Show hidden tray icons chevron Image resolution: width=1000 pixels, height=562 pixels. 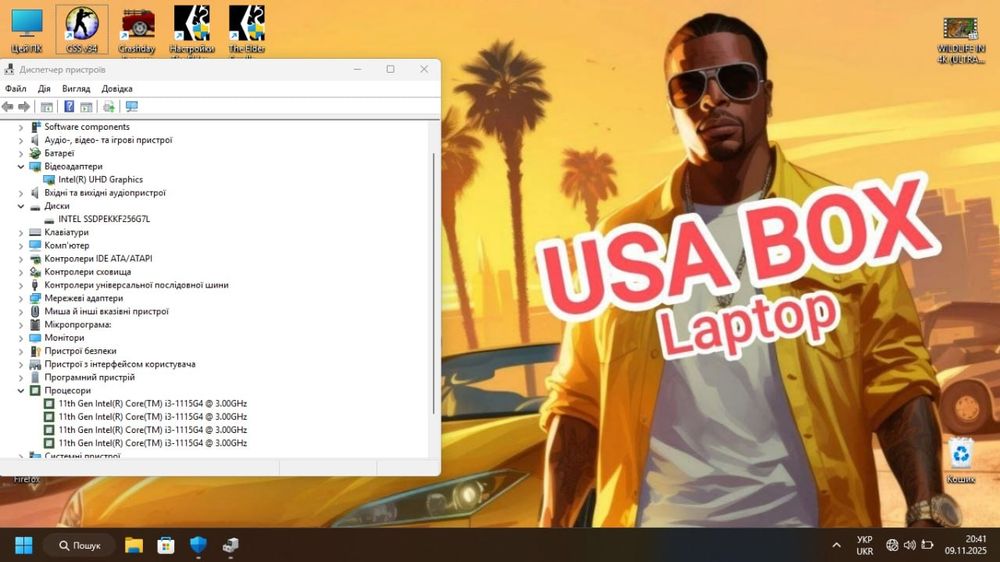click(836, 545)
